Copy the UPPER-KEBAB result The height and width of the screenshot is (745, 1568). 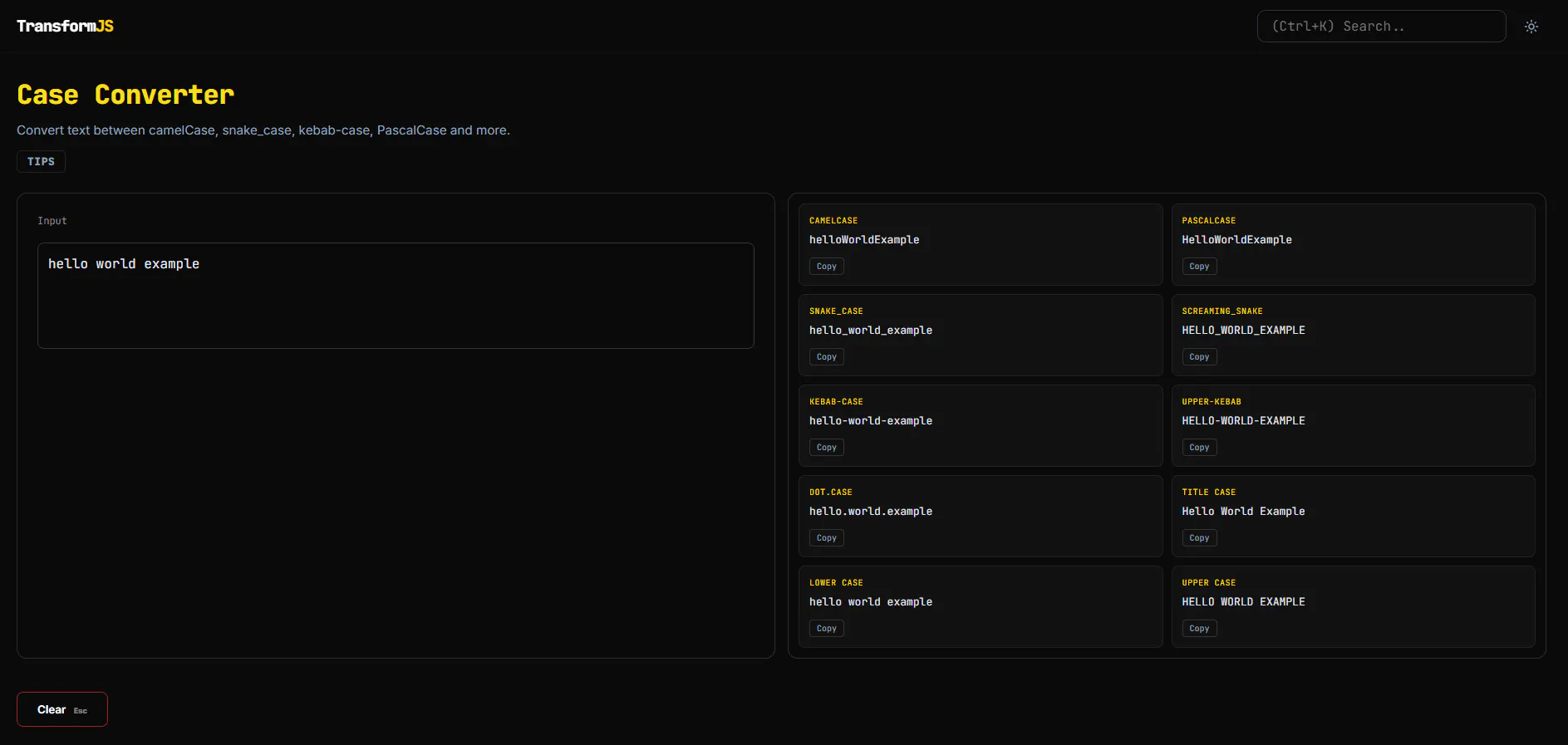[1198, 448]
